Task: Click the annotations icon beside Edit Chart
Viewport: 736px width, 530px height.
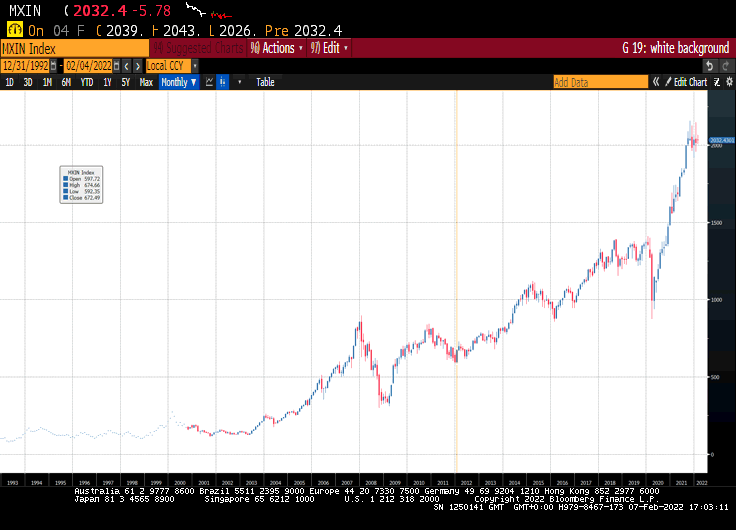Action: click(x=717, y=82)
